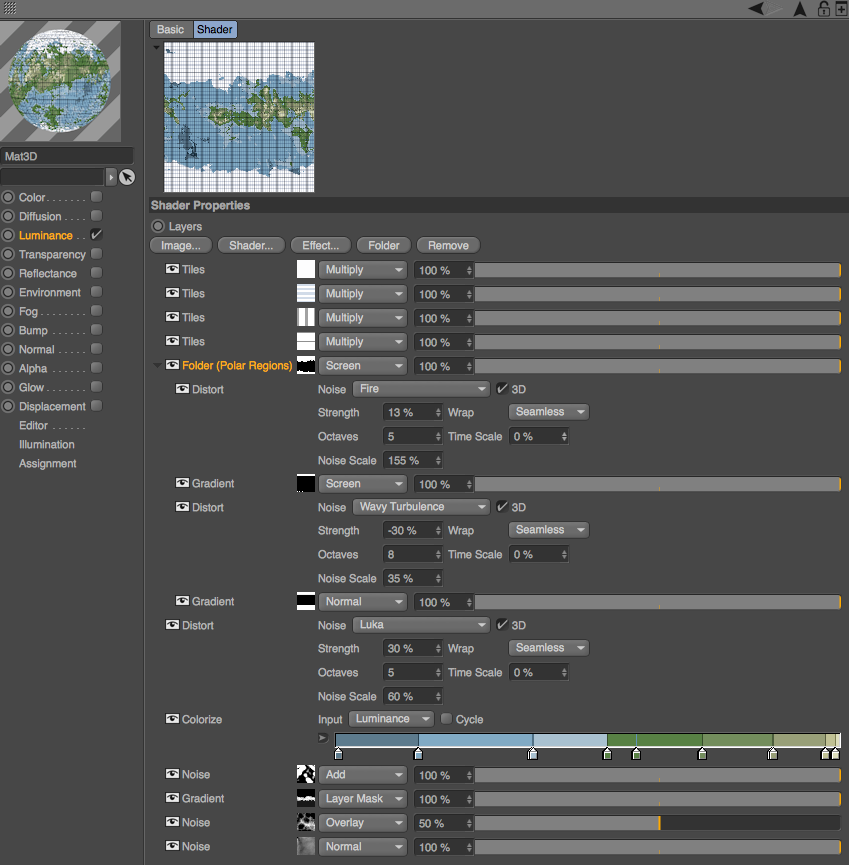Switch to the Basic tab
The height and width of the screenshot is (865, 849).
pos(170,29)
